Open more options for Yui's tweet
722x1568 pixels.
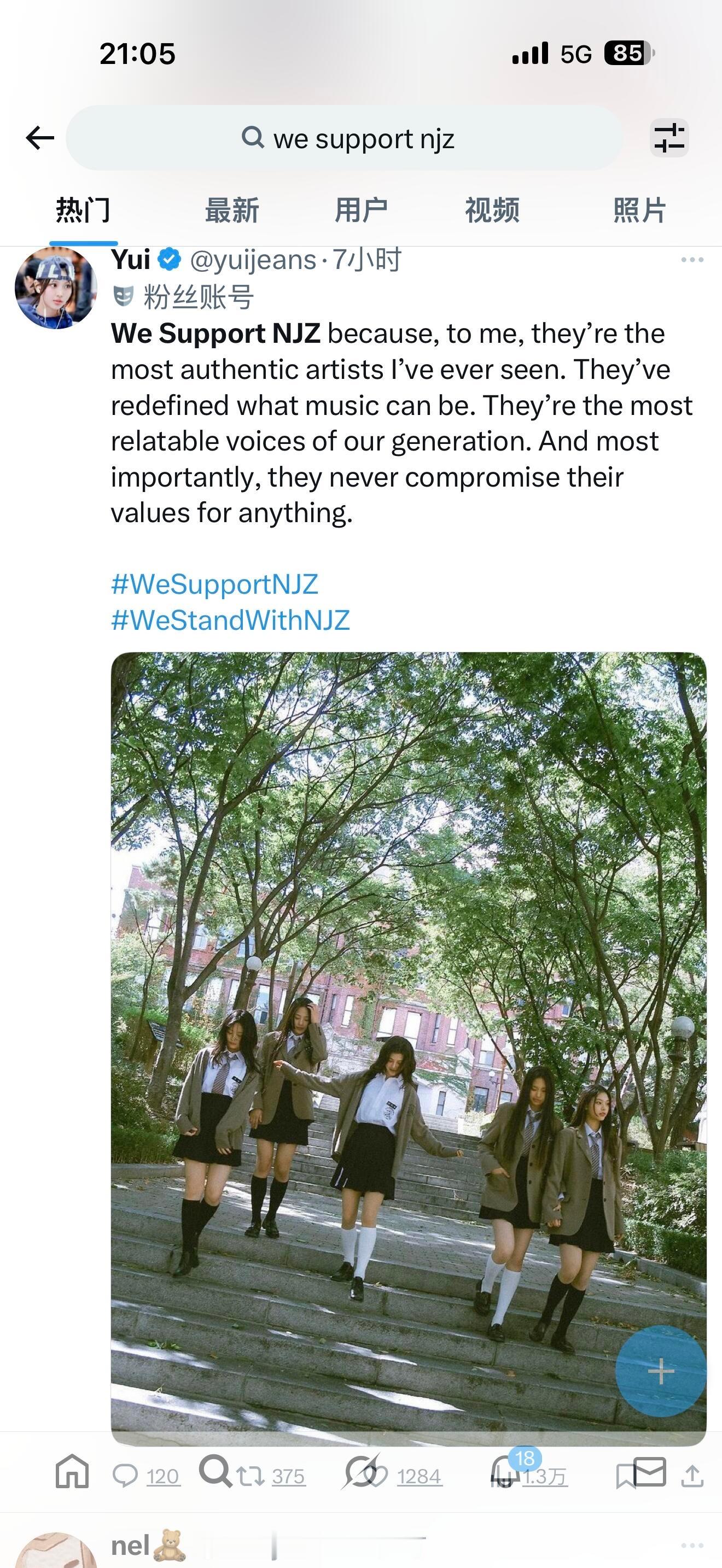coord(692,260)
